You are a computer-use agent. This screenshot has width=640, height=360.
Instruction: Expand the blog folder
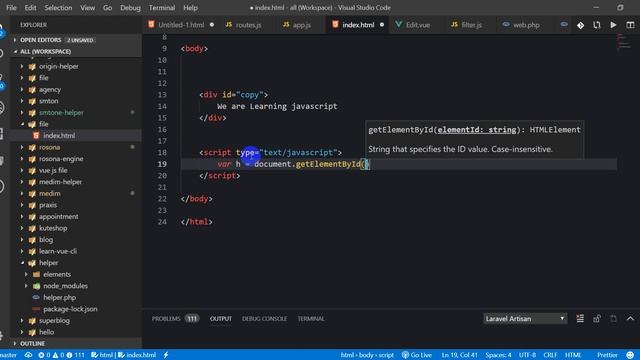click(46, 240)
